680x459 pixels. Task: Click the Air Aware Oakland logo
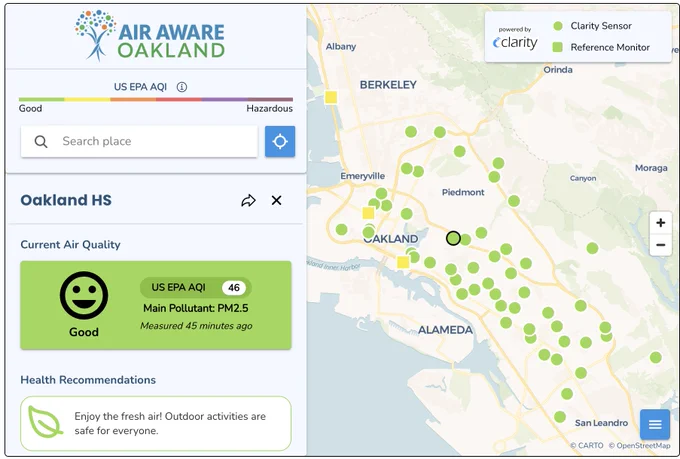click(150, 36)
